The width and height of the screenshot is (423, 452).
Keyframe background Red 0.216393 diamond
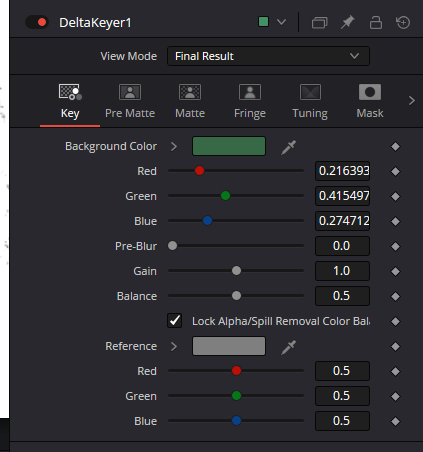pyautogui.click(x=395, y=171)
